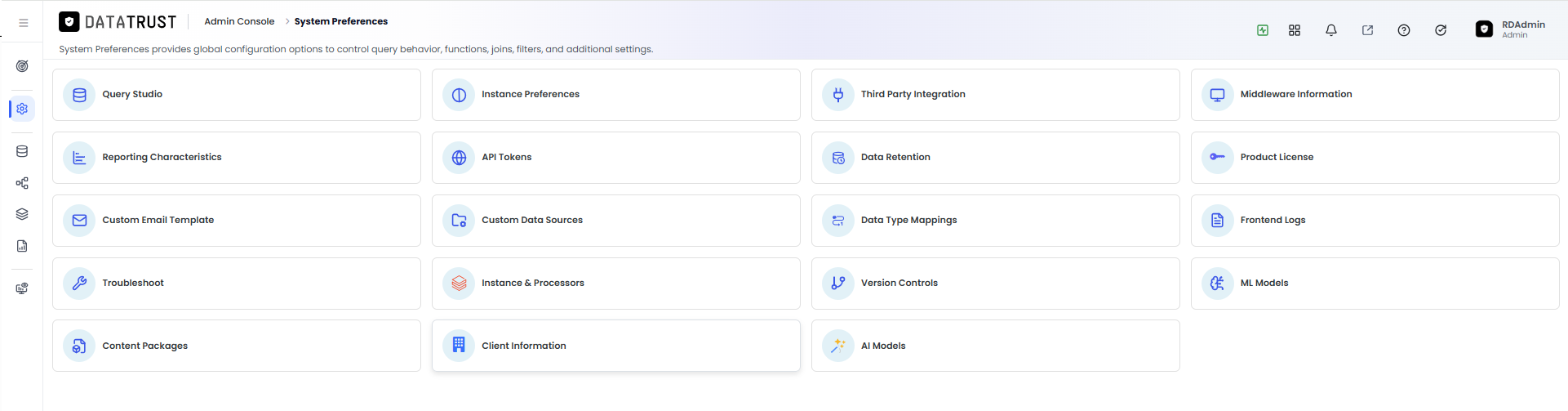This screenshot has width=1568, height=411.
Task: Click the DataTrust shield logo
Action: tap(69, 22)
